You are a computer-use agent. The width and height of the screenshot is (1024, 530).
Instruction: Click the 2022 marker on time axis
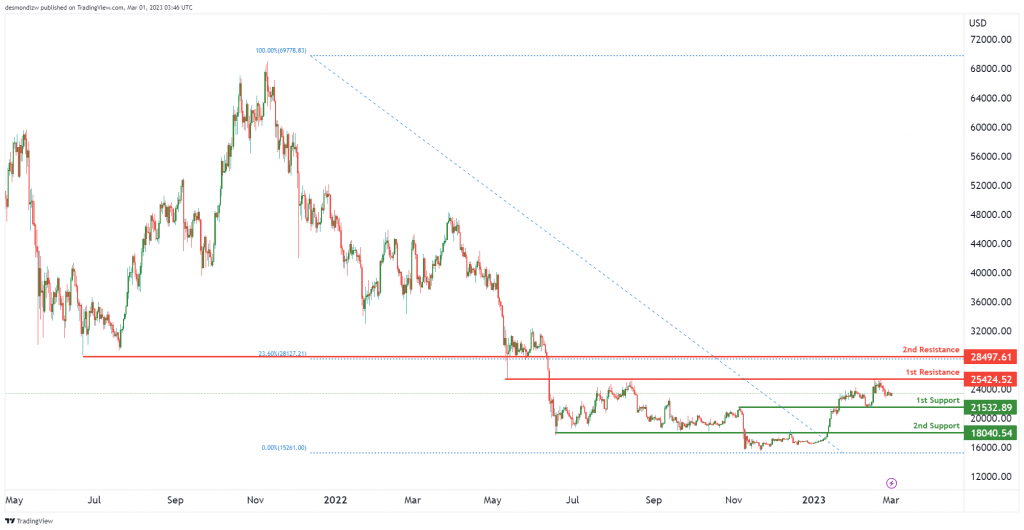[x=336, y=501]
